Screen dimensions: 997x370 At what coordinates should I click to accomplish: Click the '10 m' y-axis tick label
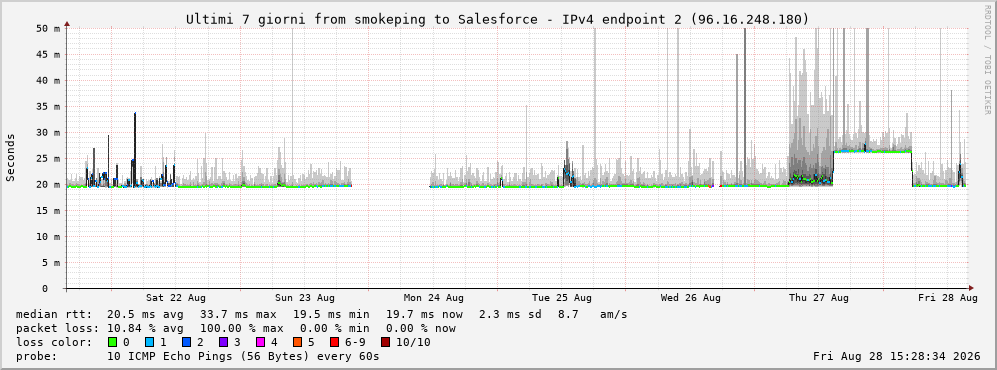click(x=48, y=236)
